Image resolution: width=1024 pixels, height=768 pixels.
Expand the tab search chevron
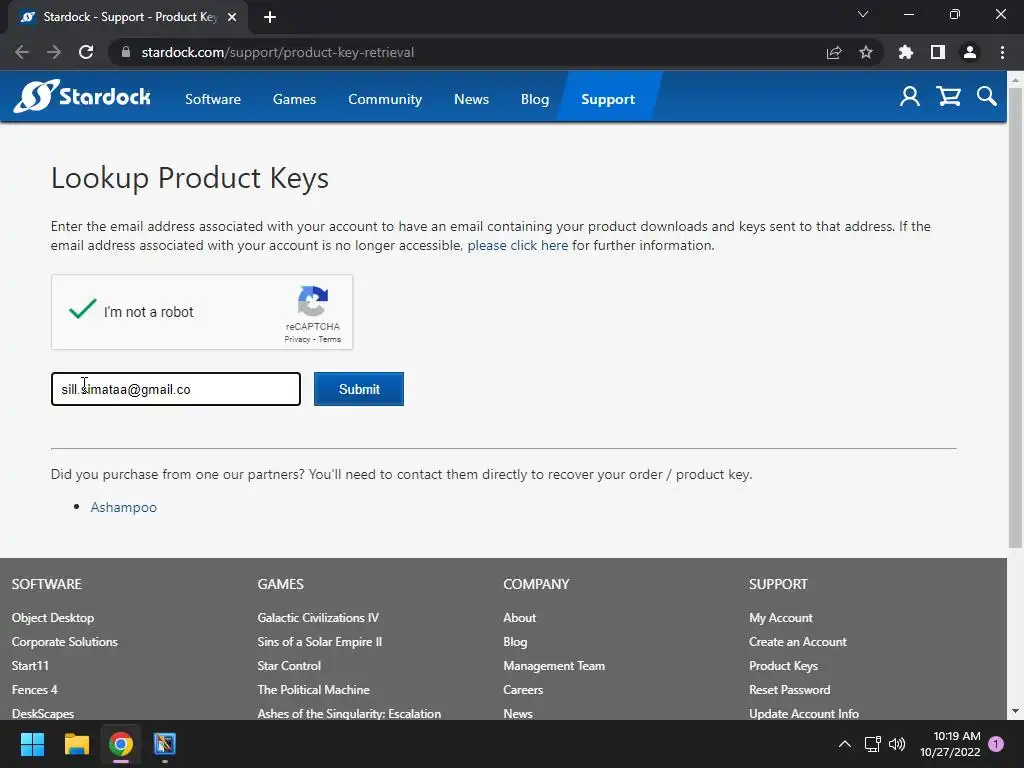pos(863,15)
